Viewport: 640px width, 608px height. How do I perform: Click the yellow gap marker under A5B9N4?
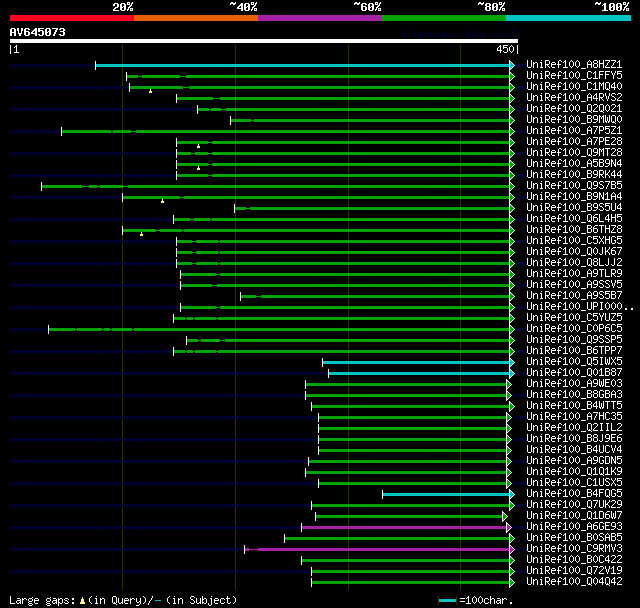[x=198, y=168]
